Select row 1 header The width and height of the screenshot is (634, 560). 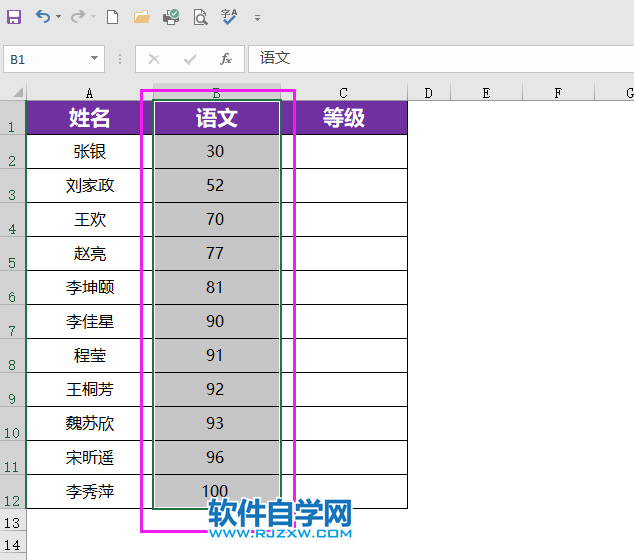(x=13, y=118)
